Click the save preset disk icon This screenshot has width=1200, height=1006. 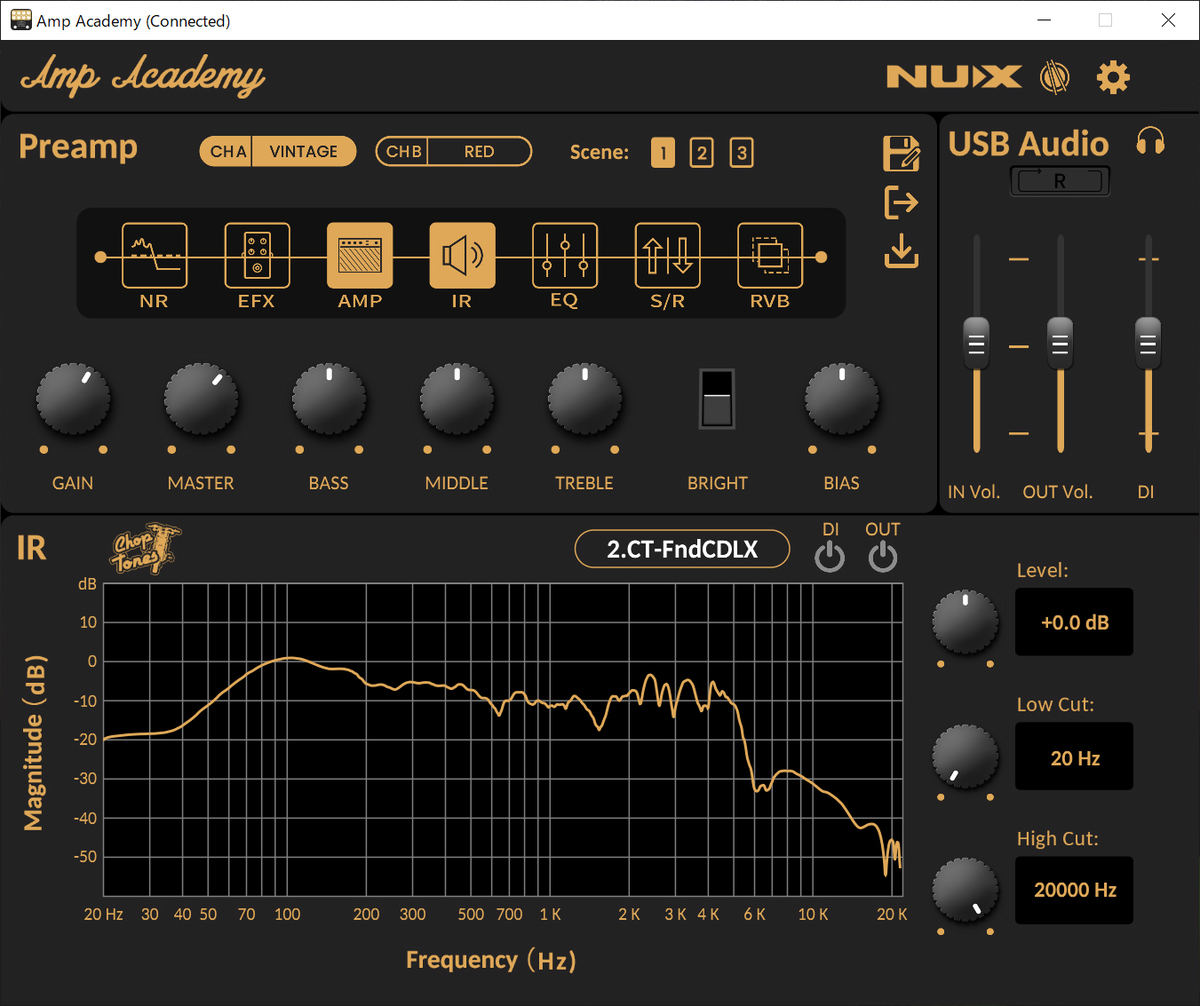pos(901,154)
